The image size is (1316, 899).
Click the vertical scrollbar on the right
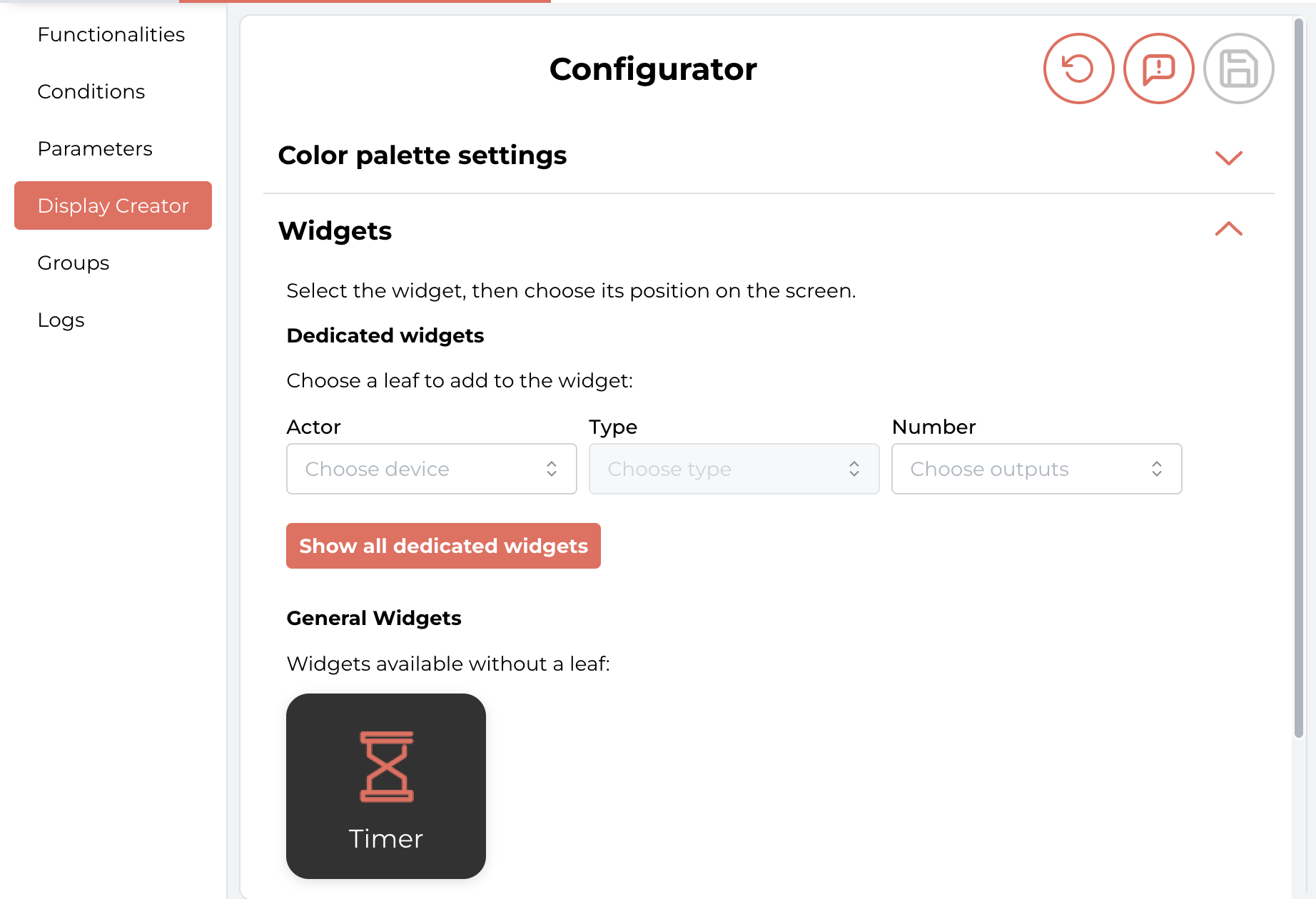[x=1299, y=378]
